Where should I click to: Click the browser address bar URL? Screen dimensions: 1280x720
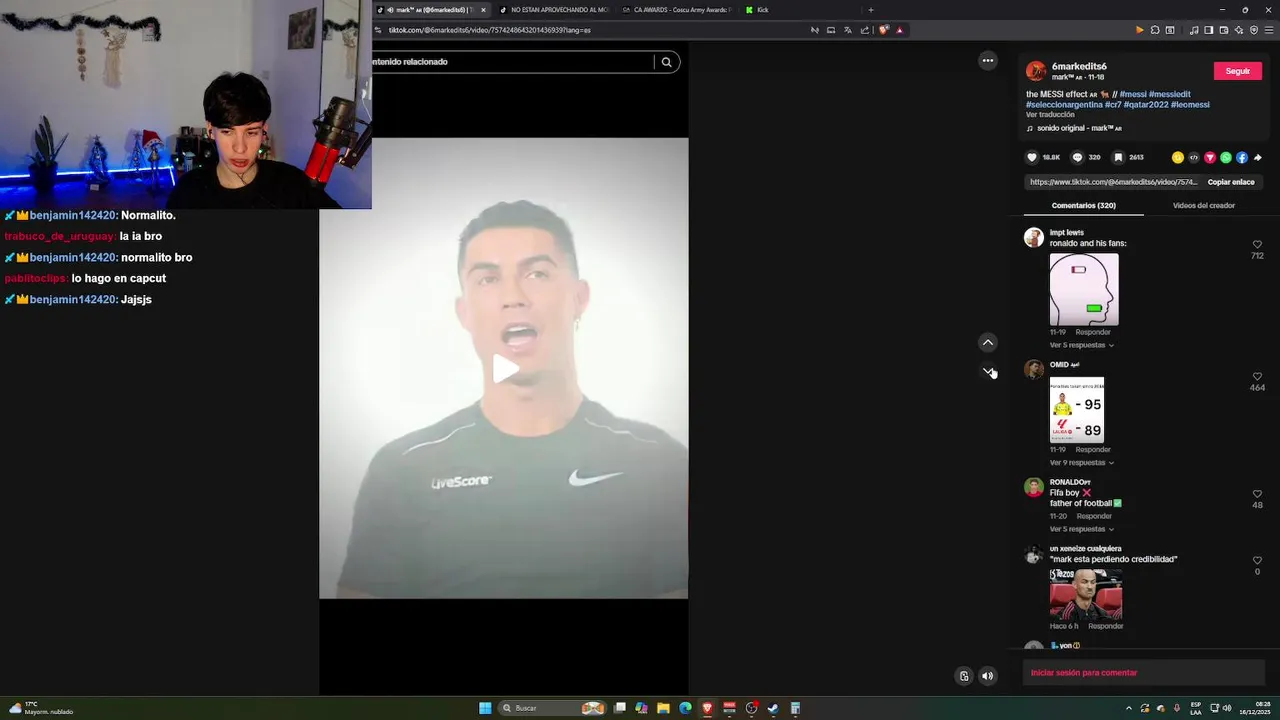[x=490, y=30]
